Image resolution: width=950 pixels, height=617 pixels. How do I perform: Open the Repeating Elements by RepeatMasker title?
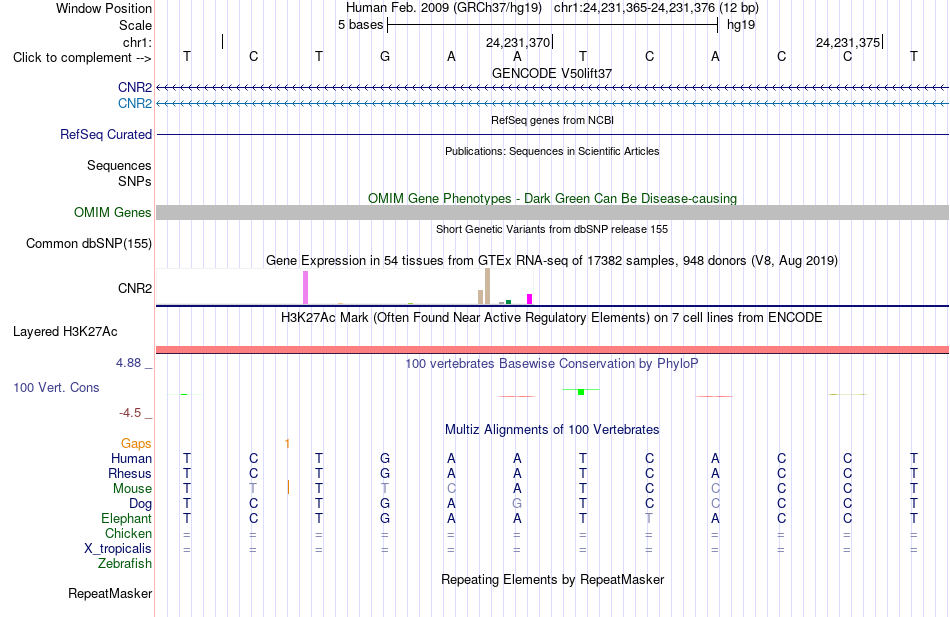pos(552,579)
